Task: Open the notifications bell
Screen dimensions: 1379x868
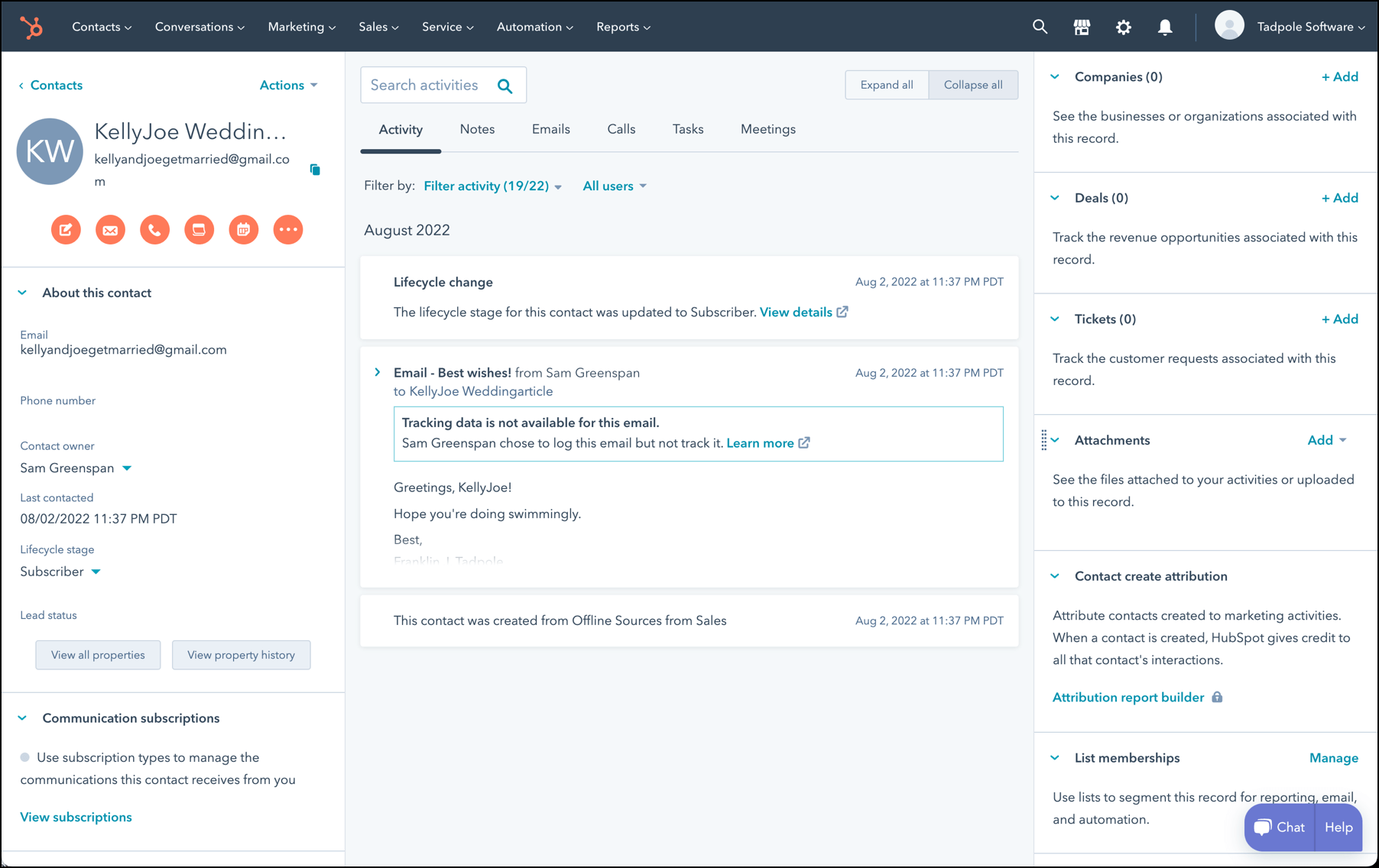Action: (1165, 27)
